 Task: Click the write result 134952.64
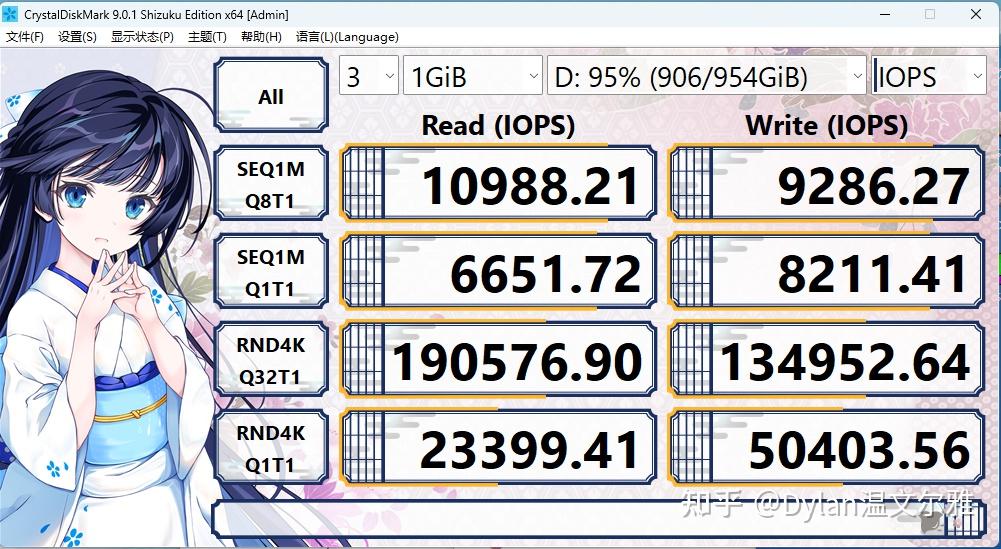[x=826, y=360]
